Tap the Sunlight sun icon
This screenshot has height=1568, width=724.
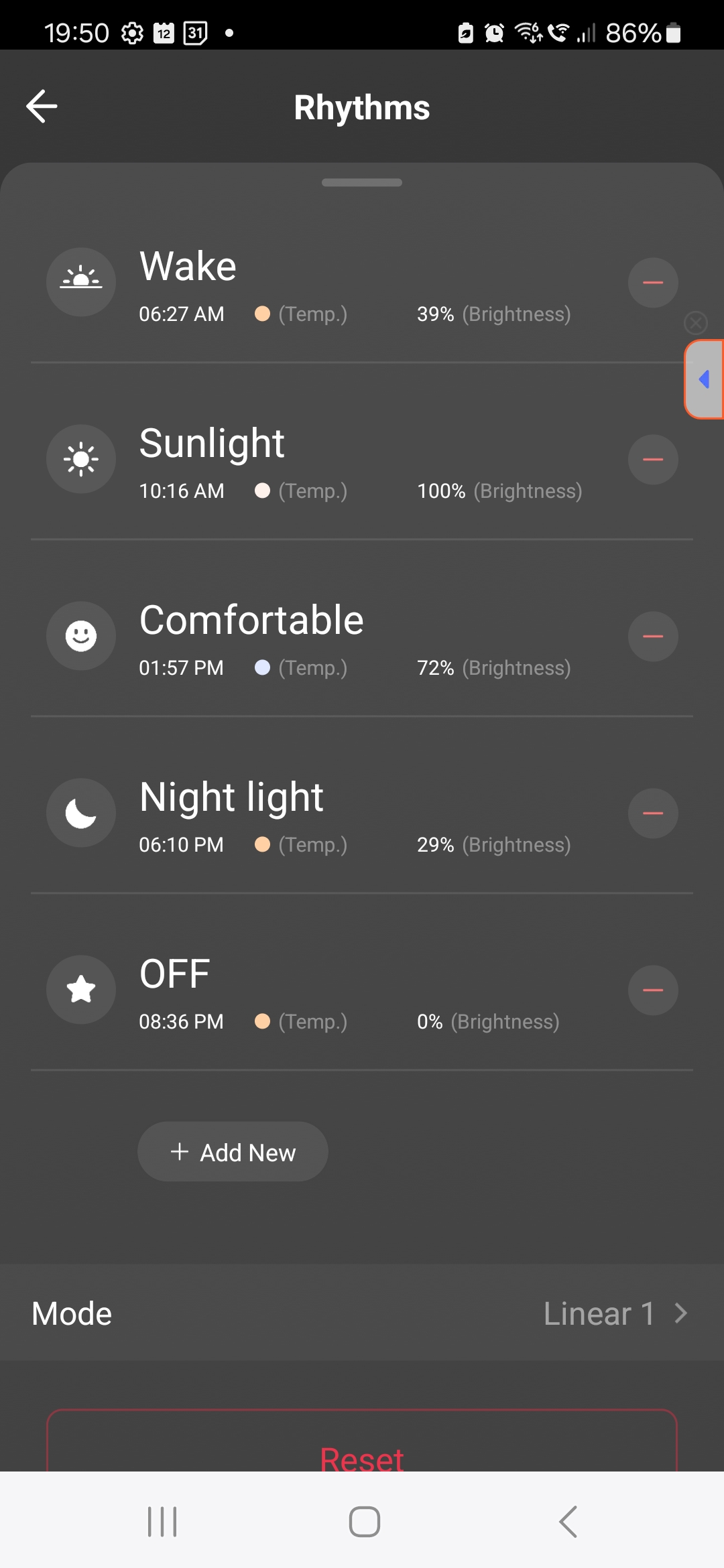pyautogui.click(x=81, y=459)
